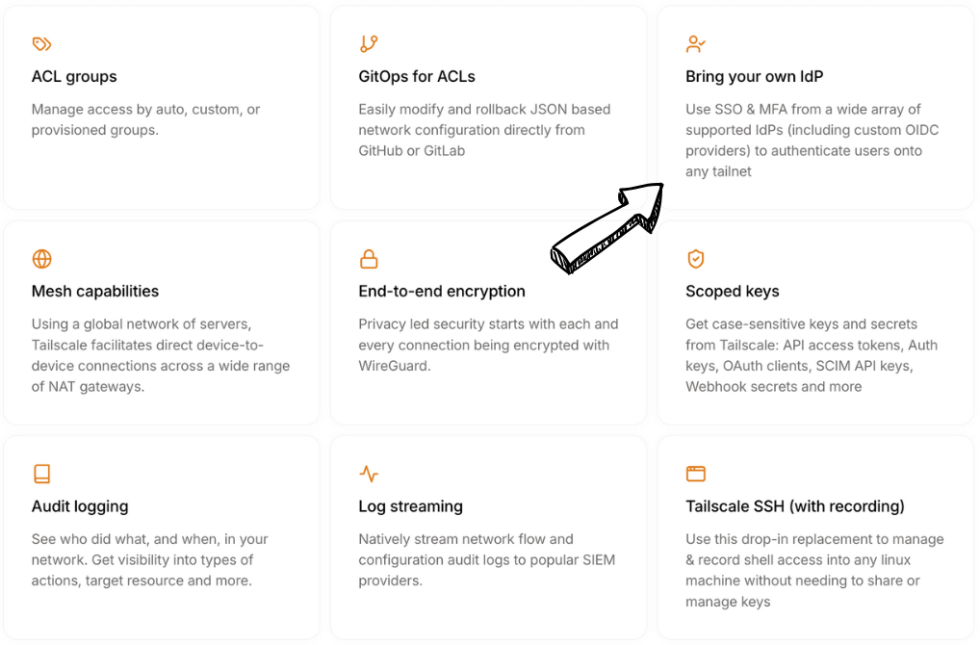Click the Mesh capabilities title

tap(95, 292)
